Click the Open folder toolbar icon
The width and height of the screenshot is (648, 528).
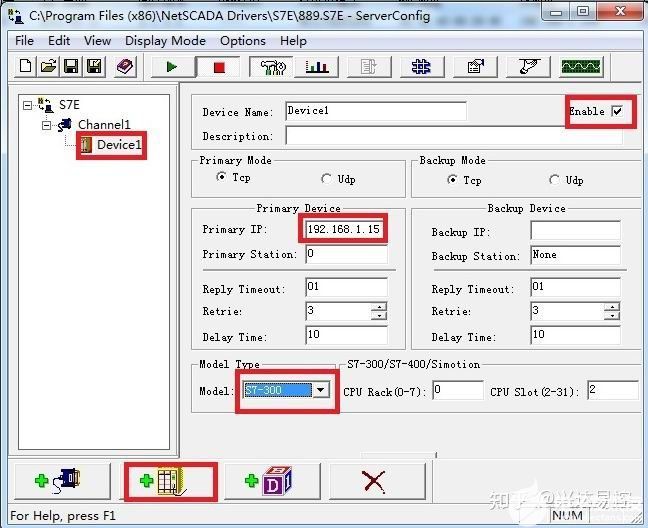point(48,66)
